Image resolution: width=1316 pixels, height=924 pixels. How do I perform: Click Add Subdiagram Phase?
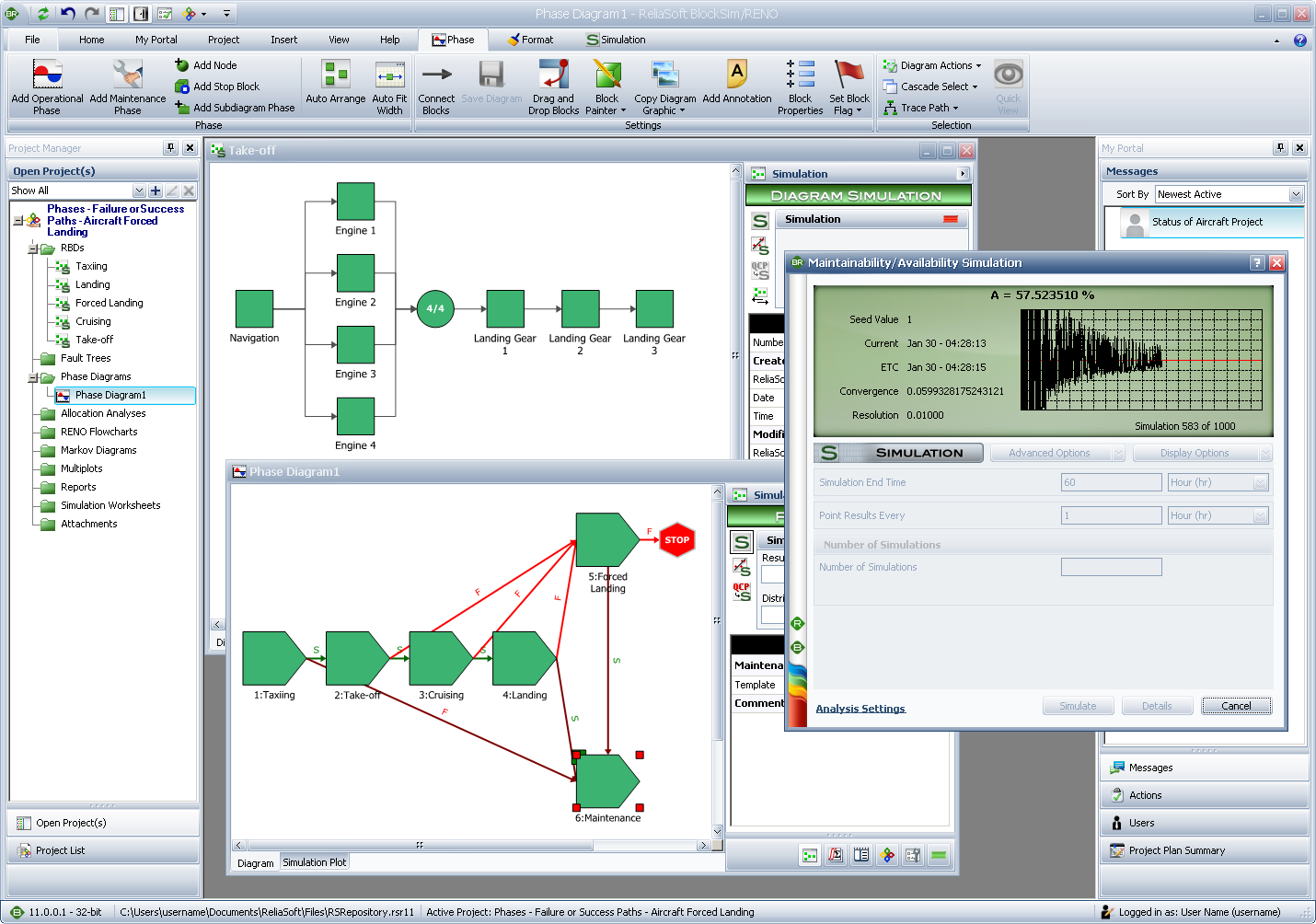pyautogui.click(x=235, y=108)
